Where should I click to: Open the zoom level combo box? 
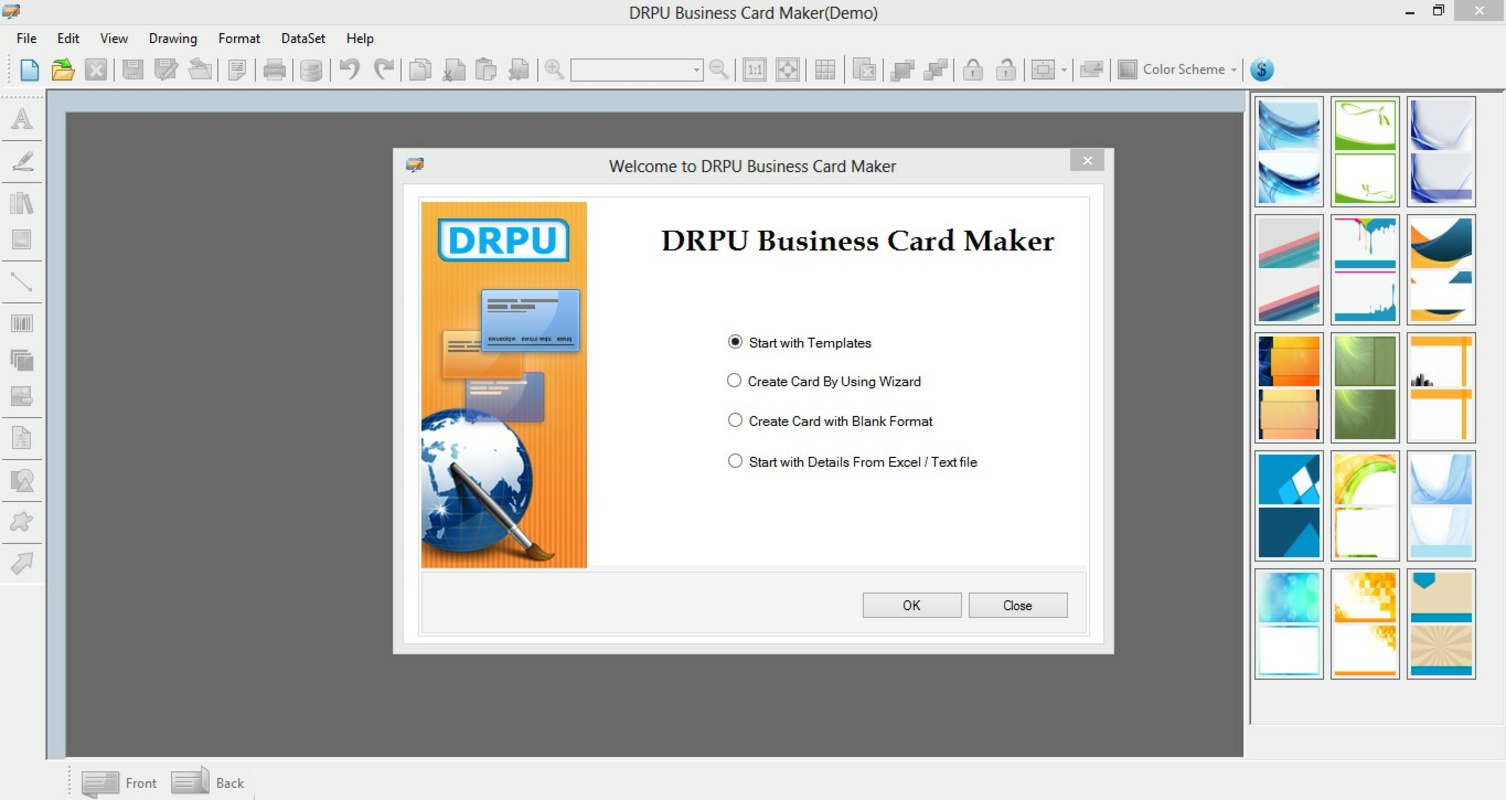[x=637, y=70]
